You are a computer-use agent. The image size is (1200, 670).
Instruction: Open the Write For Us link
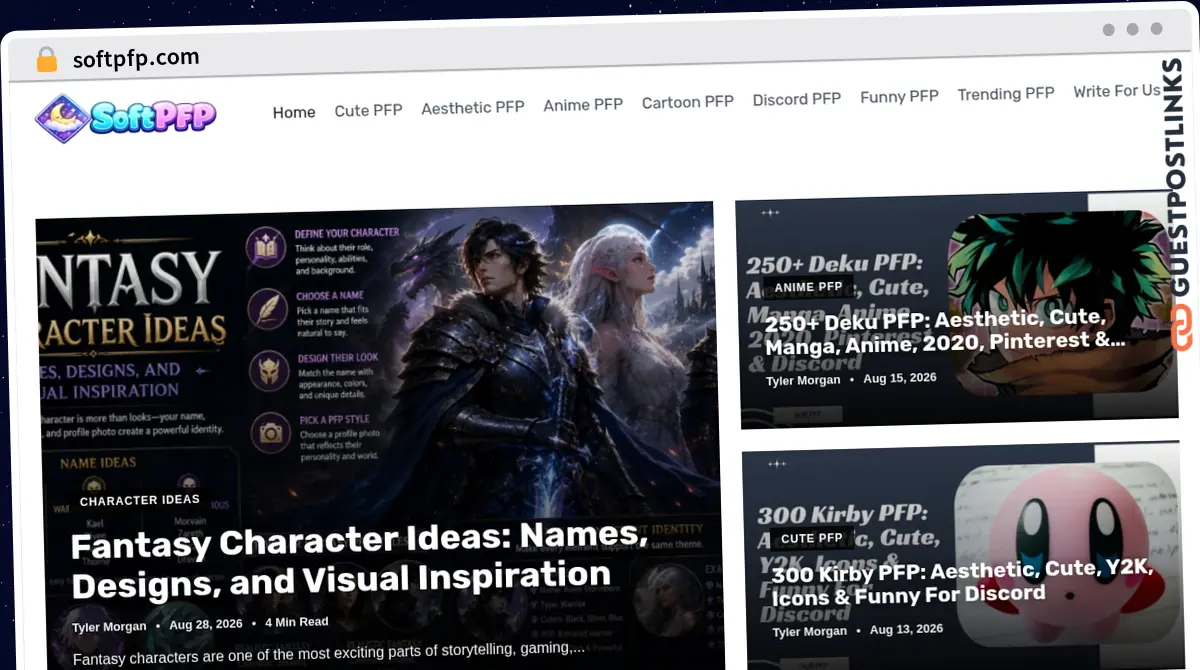1116,91
